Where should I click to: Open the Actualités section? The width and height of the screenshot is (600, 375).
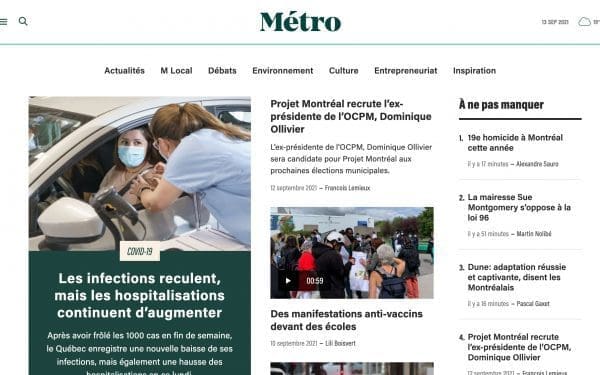pyautogui.click(x=124, y=71)
